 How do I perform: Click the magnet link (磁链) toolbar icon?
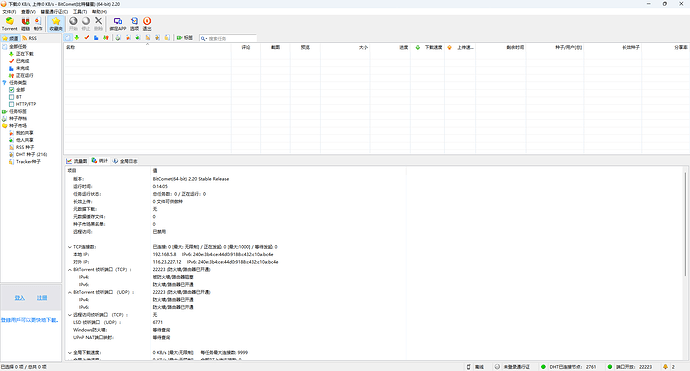point(26,24)
